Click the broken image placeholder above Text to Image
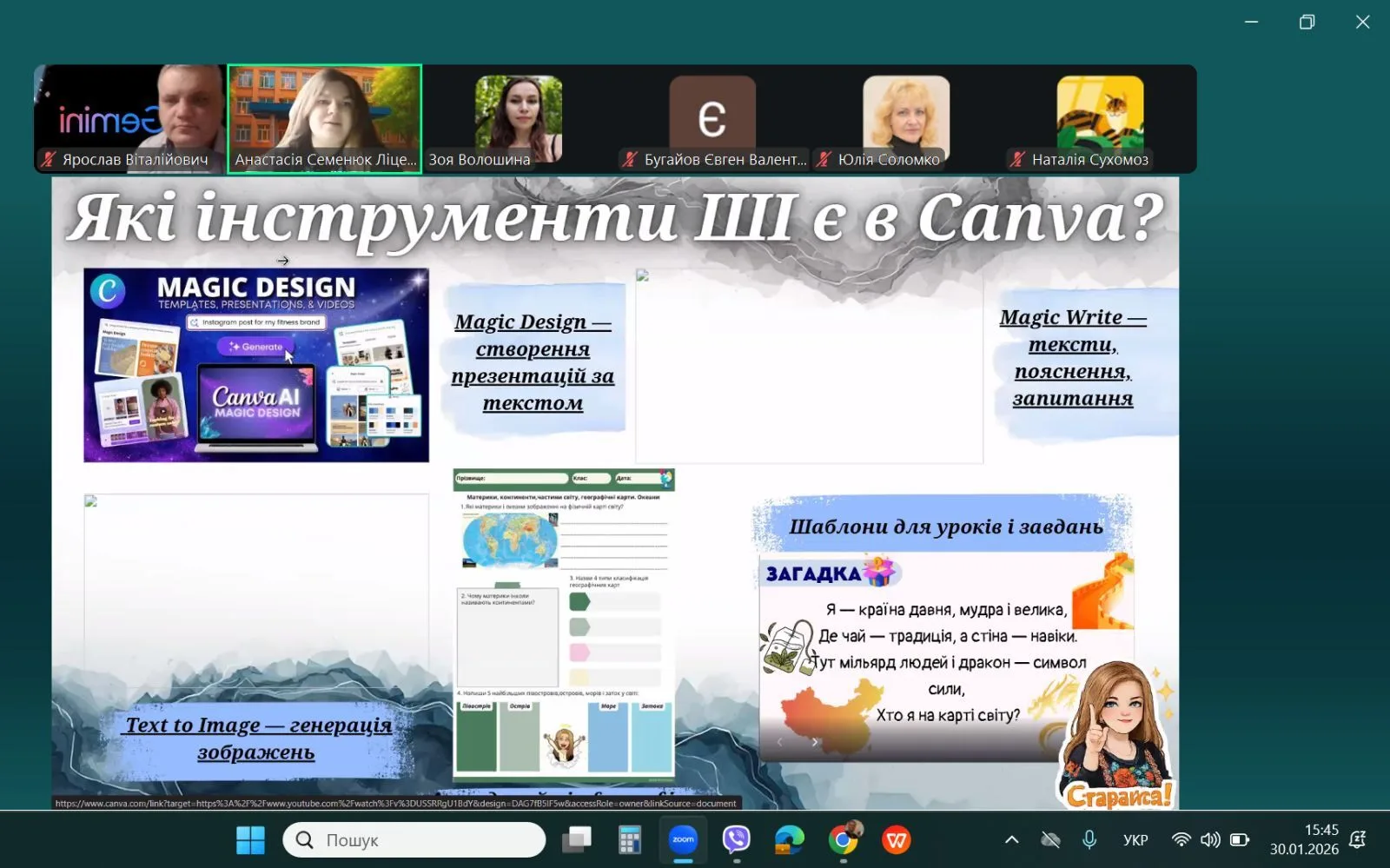 (256, 591)
